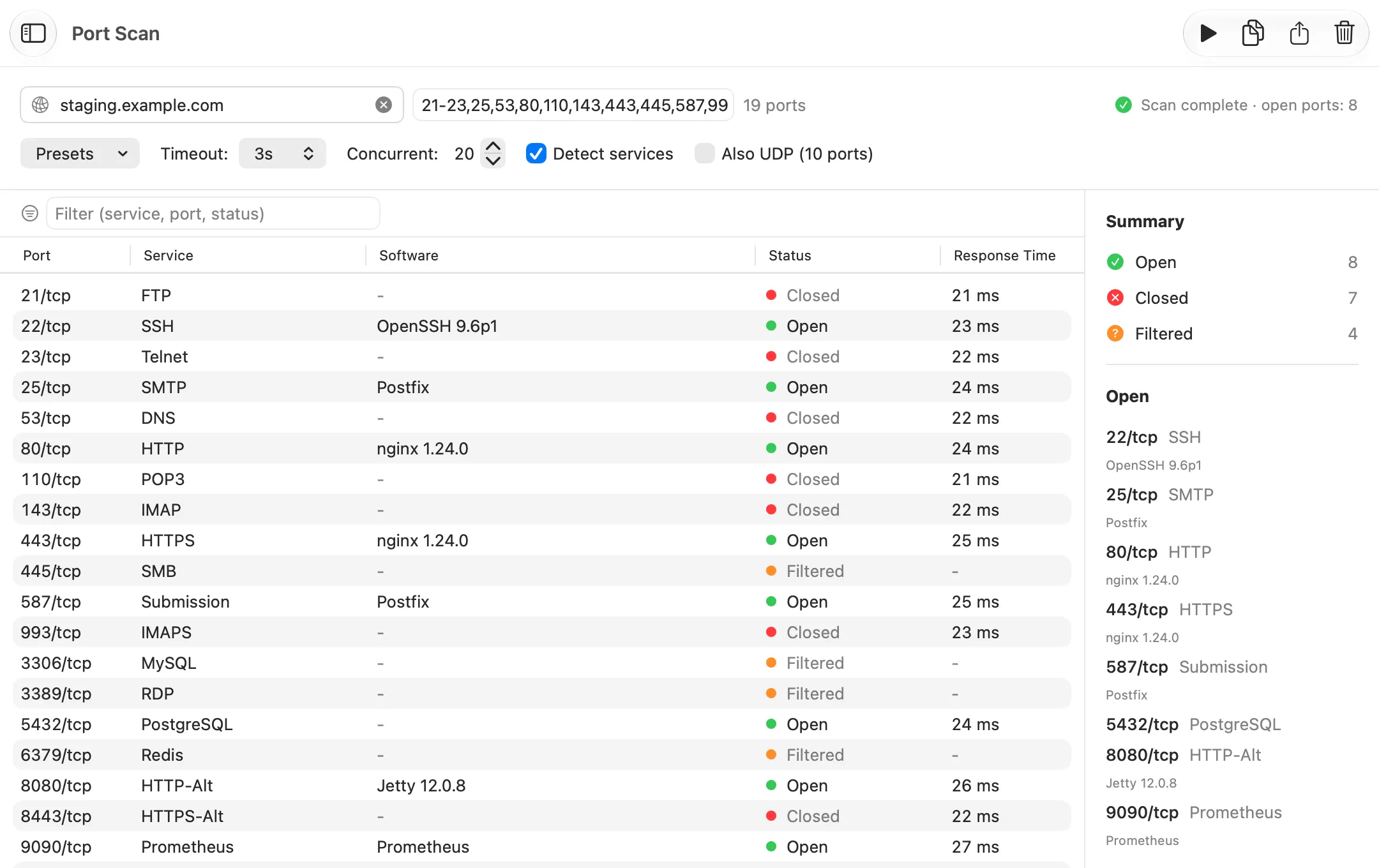Increase the Concurrent value with up arrow
The image size is (1379, 868).
tap(493, 146)
